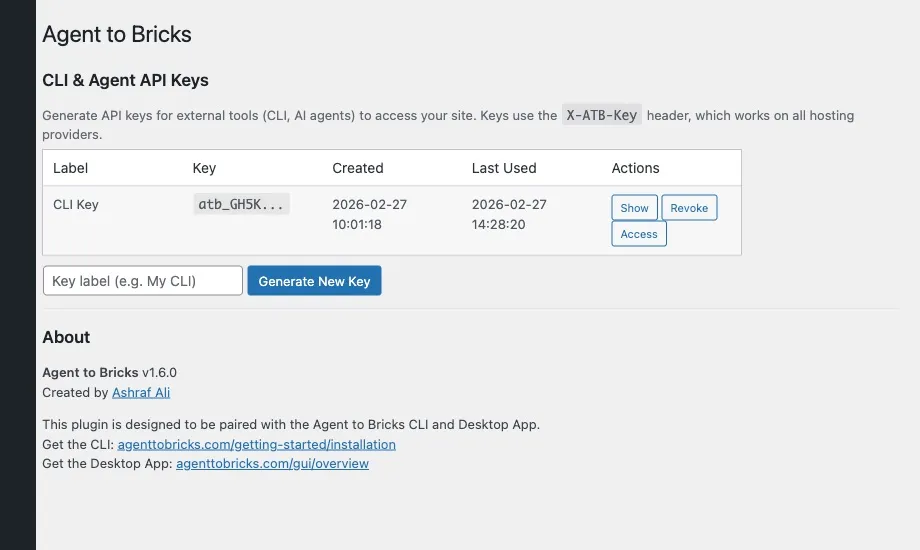The height and width of the screenshot is (550, 920).
Task: Open the Ashraf Ali author link
Action: [x=141, y=392]
